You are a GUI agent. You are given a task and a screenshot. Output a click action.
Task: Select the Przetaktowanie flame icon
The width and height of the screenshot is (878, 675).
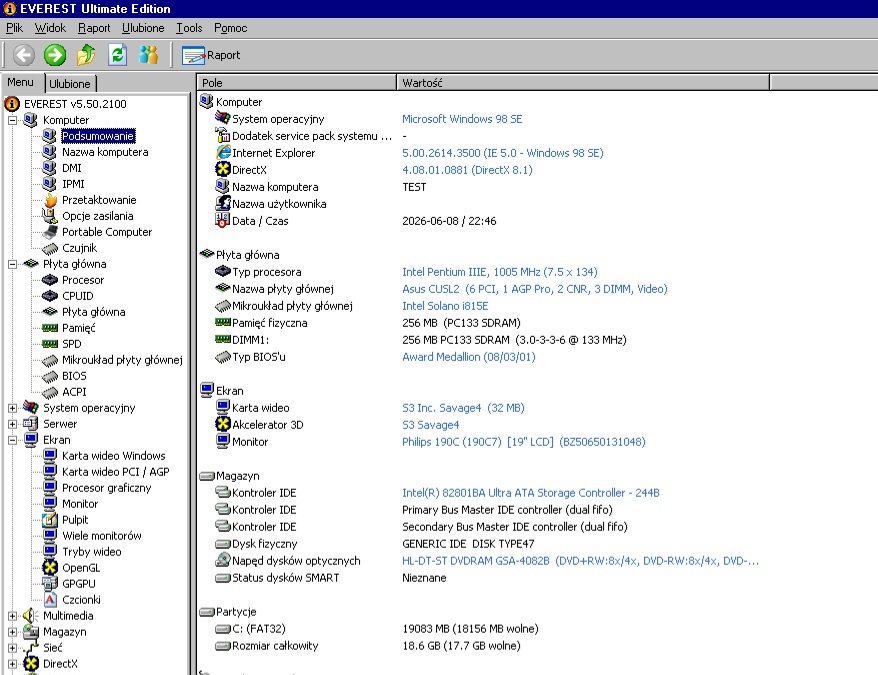tap(50, 200)
